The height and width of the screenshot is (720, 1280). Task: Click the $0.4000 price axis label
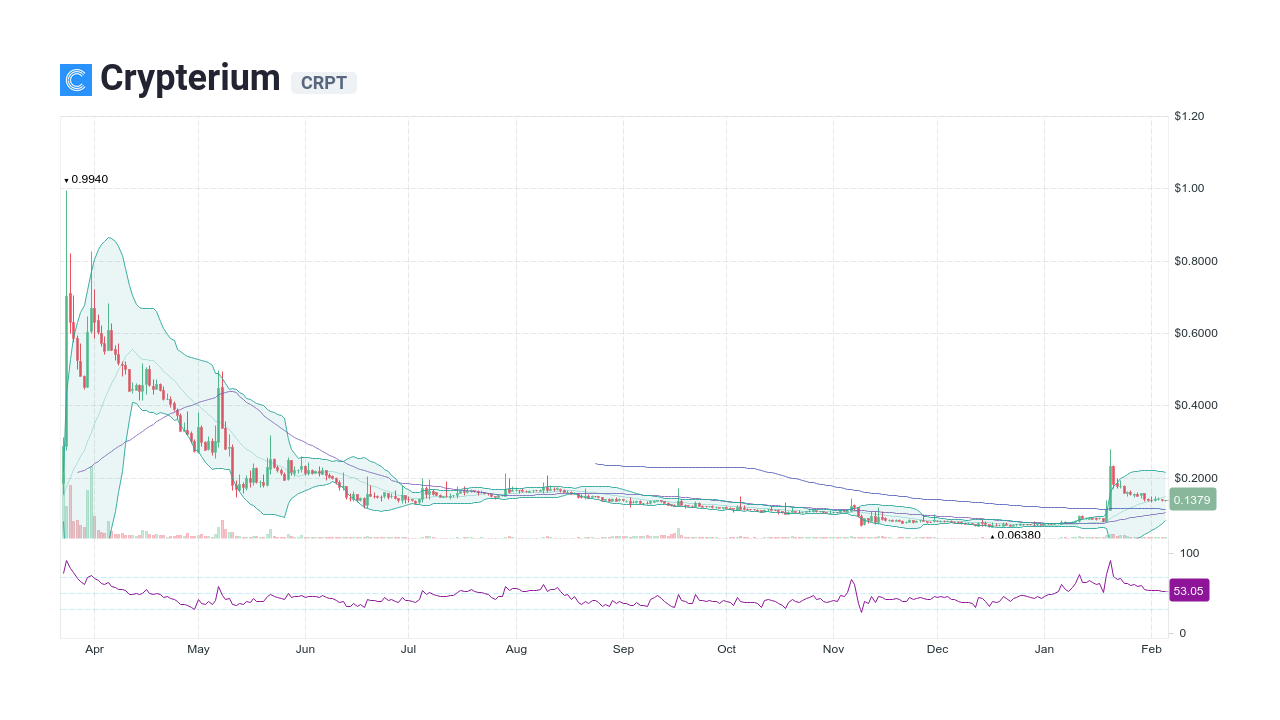pyautogui.click(x=1196, y=405)
